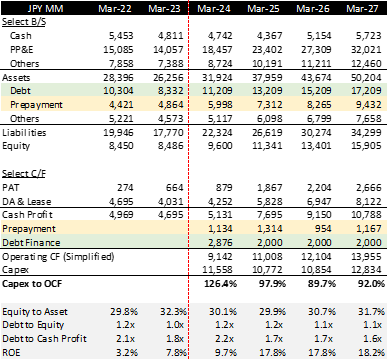Viewport: 388px width, 360px height.
Task: Select the DA & Lease row label
Action: 27,202
